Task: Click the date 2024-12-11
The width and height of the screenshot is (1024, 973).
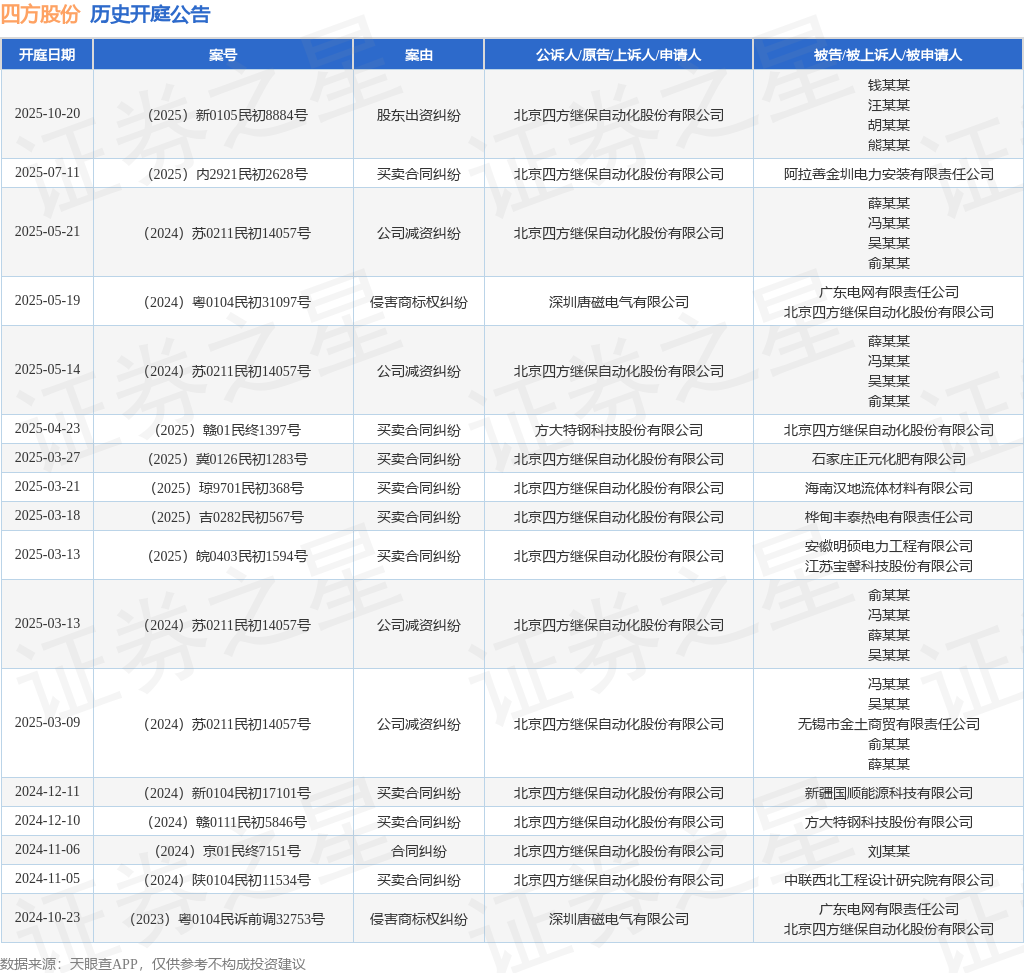Action: click(x=48, y=791)
